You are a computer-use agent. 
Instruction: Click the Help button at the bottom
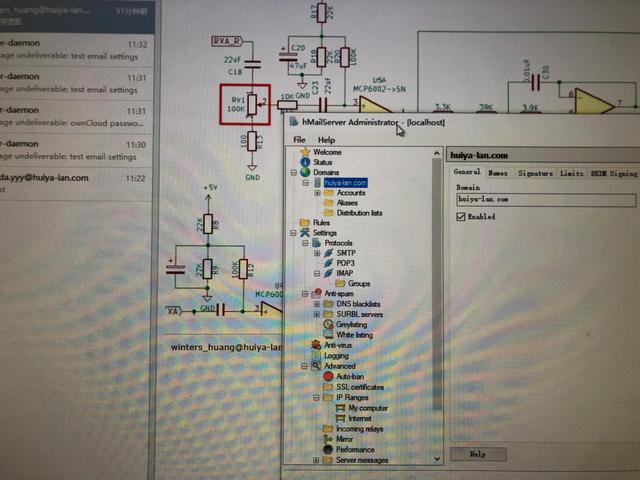tap(478, 454)
